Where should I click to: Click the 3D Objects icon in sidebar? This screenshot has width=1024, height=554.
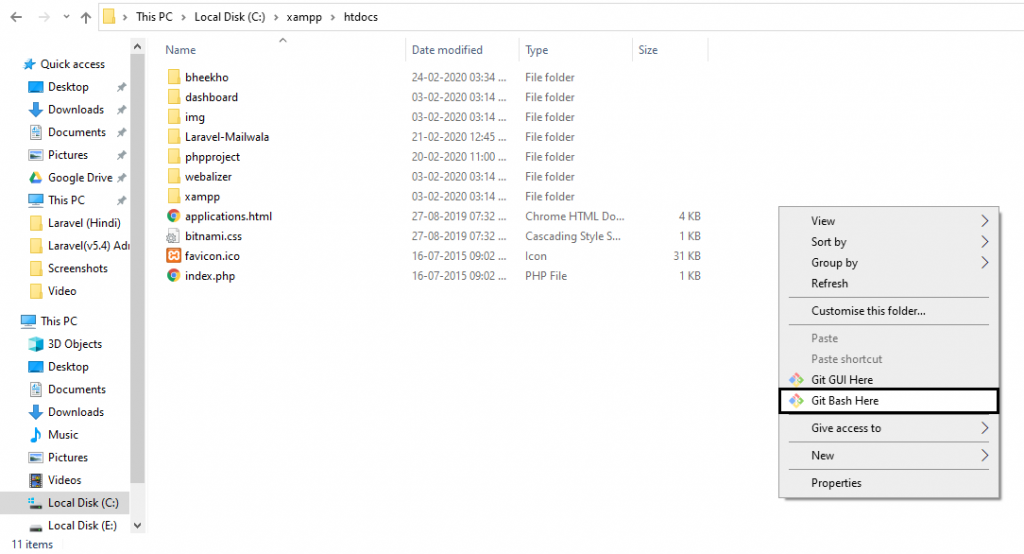(36, 344)
